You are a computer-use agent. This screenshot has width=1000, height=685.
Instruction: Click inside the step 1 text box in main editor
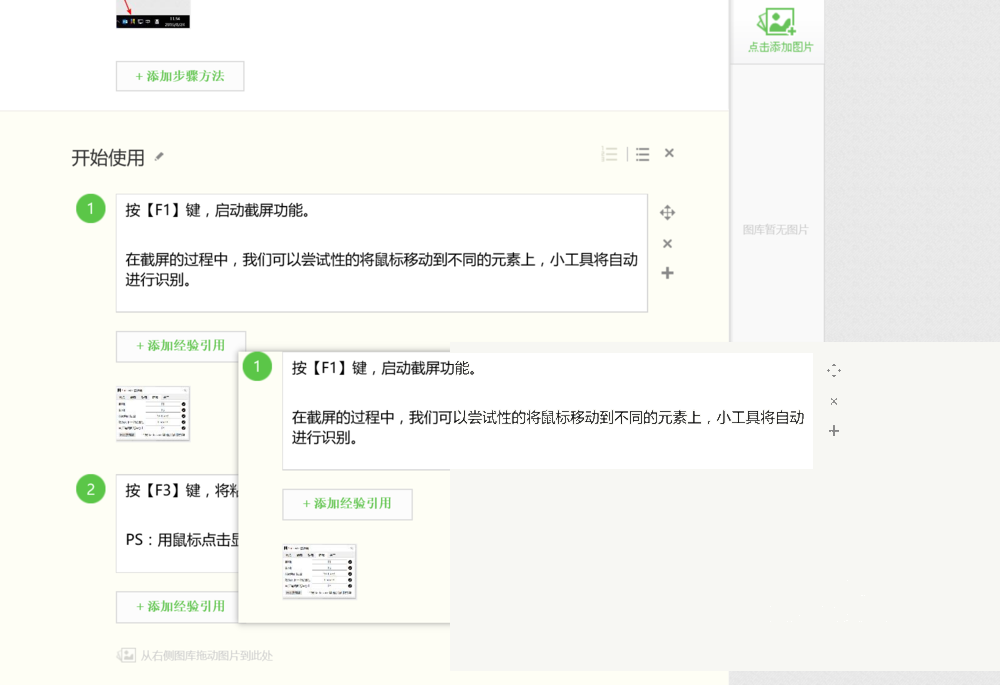coord(381,253)
